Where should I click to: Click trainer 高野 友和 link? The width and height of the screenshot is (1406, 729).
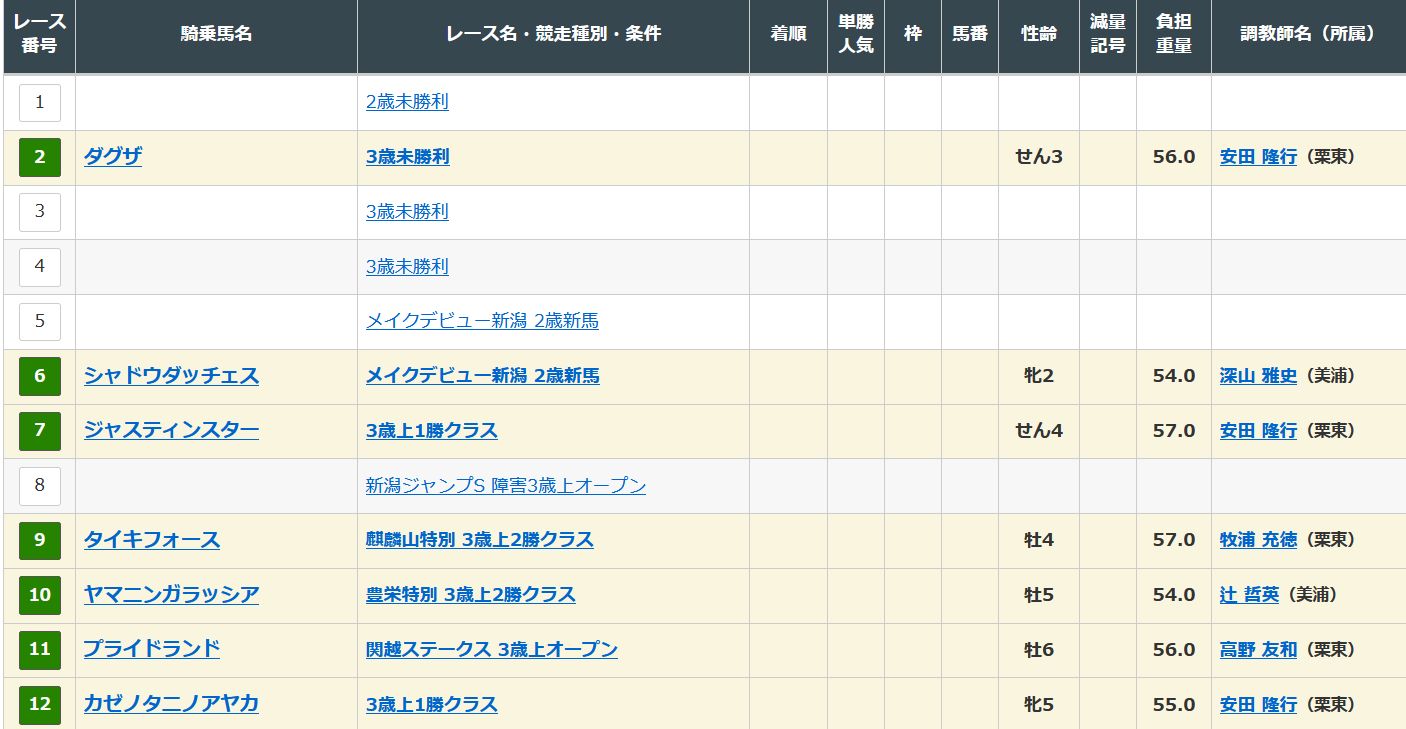[1258, 650]
